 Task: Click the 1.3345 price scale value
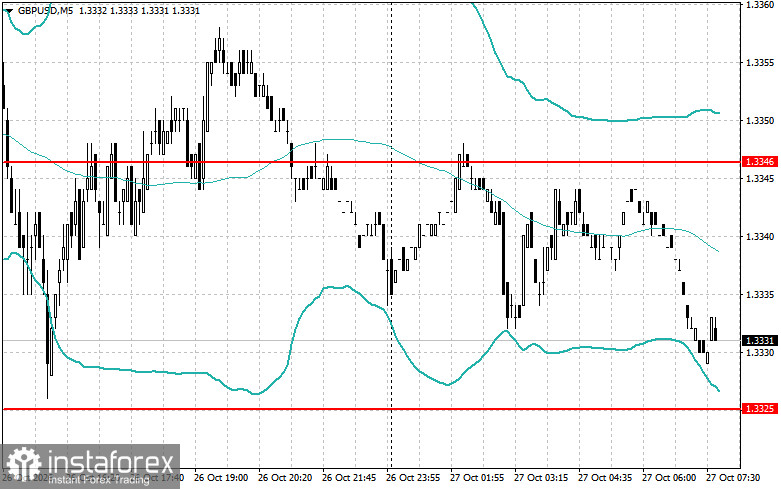[x=760, y=178]
